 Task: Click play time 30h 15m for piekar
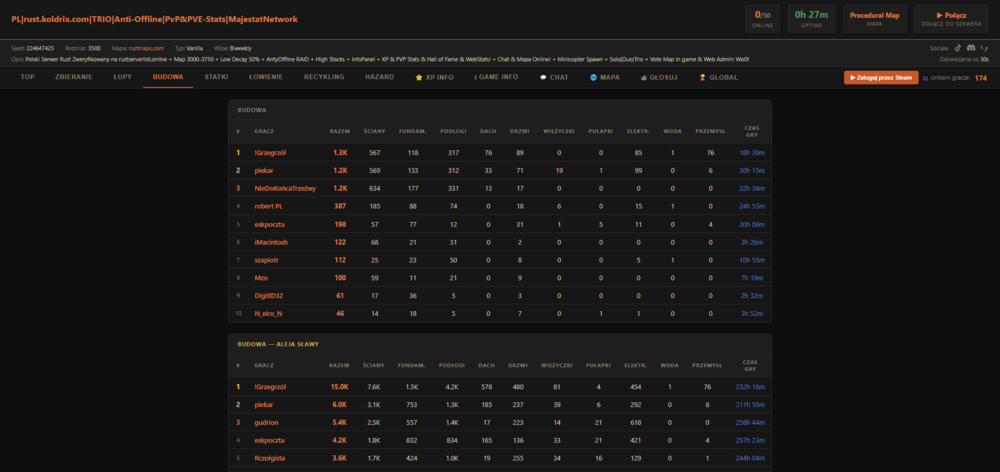click(x=751, y=170)
